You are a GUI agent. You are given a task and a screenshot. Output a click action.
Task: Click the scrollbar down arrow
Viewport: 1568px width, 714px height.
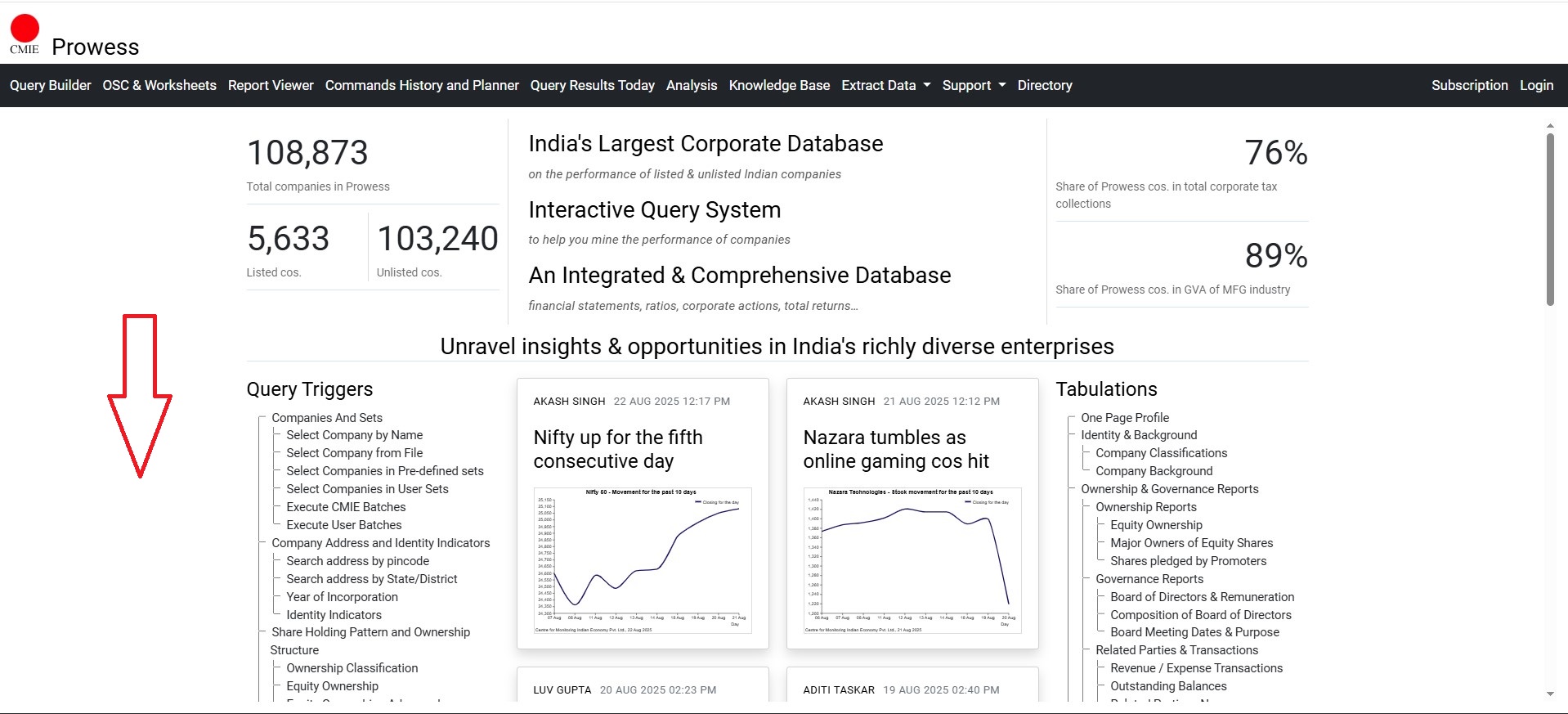coord(1550,694)
